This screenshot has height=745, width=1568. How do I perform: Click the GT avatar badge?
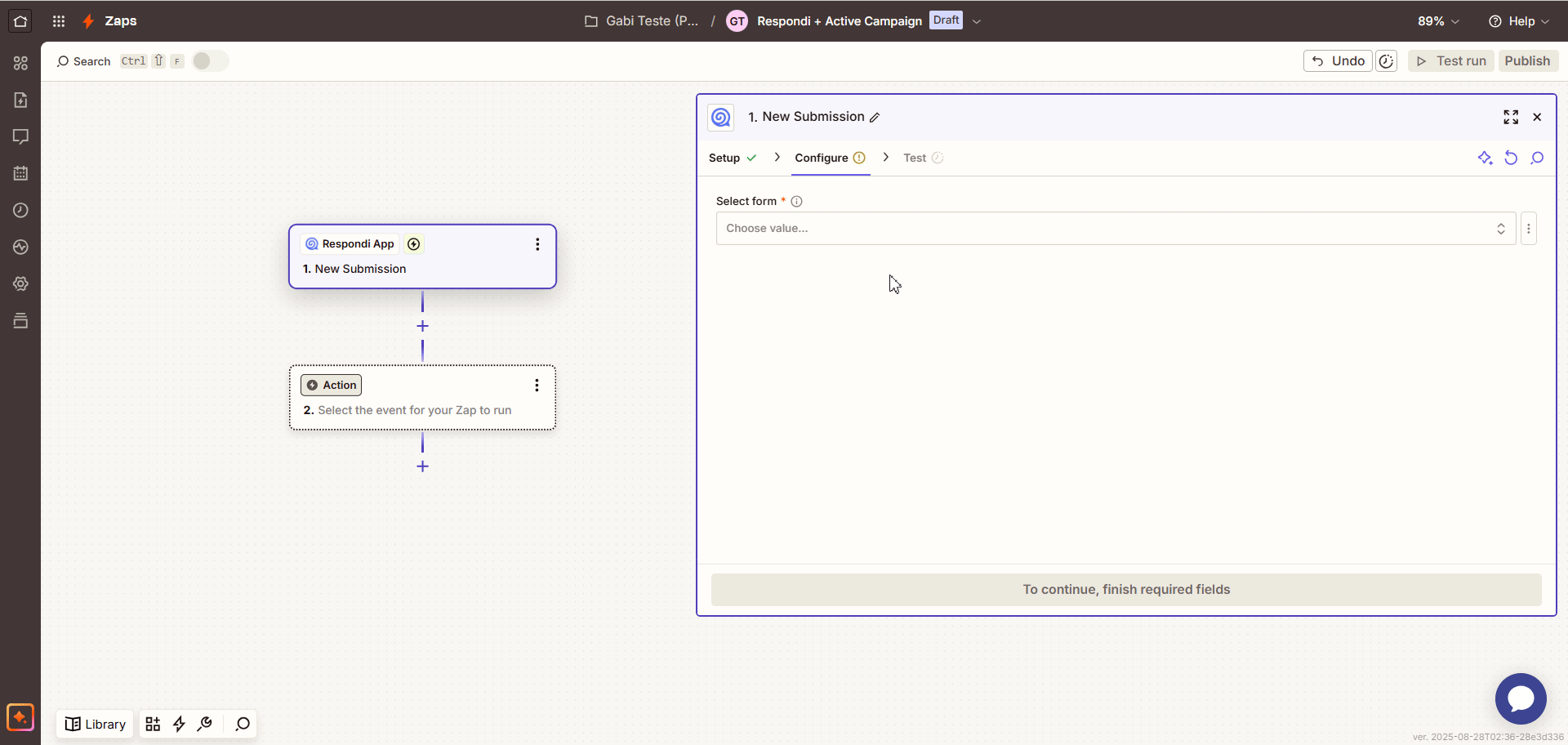click(737, 21)
